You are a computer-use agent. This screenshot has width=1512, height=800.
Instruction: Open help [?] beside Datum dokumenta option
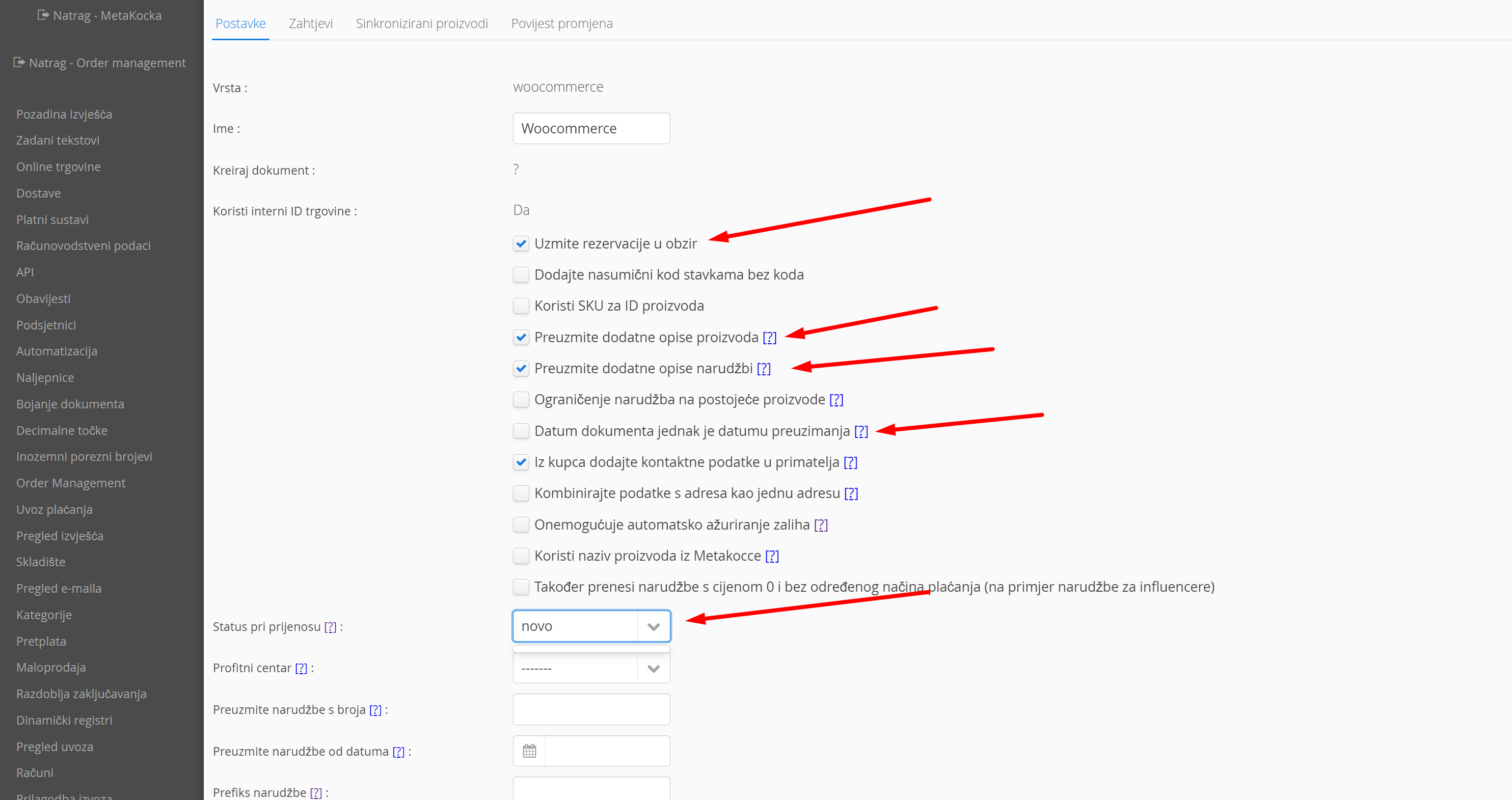(860, 431)
